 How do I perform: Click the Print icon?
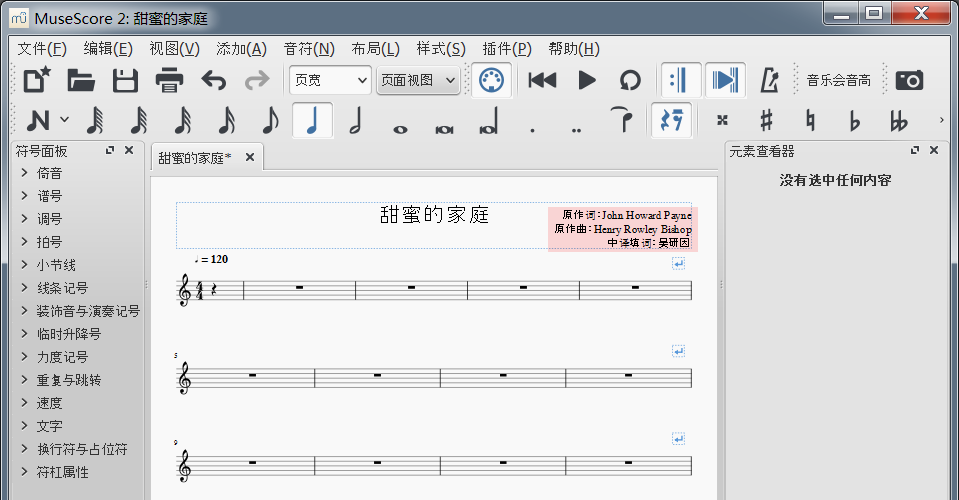pos(169,81)
